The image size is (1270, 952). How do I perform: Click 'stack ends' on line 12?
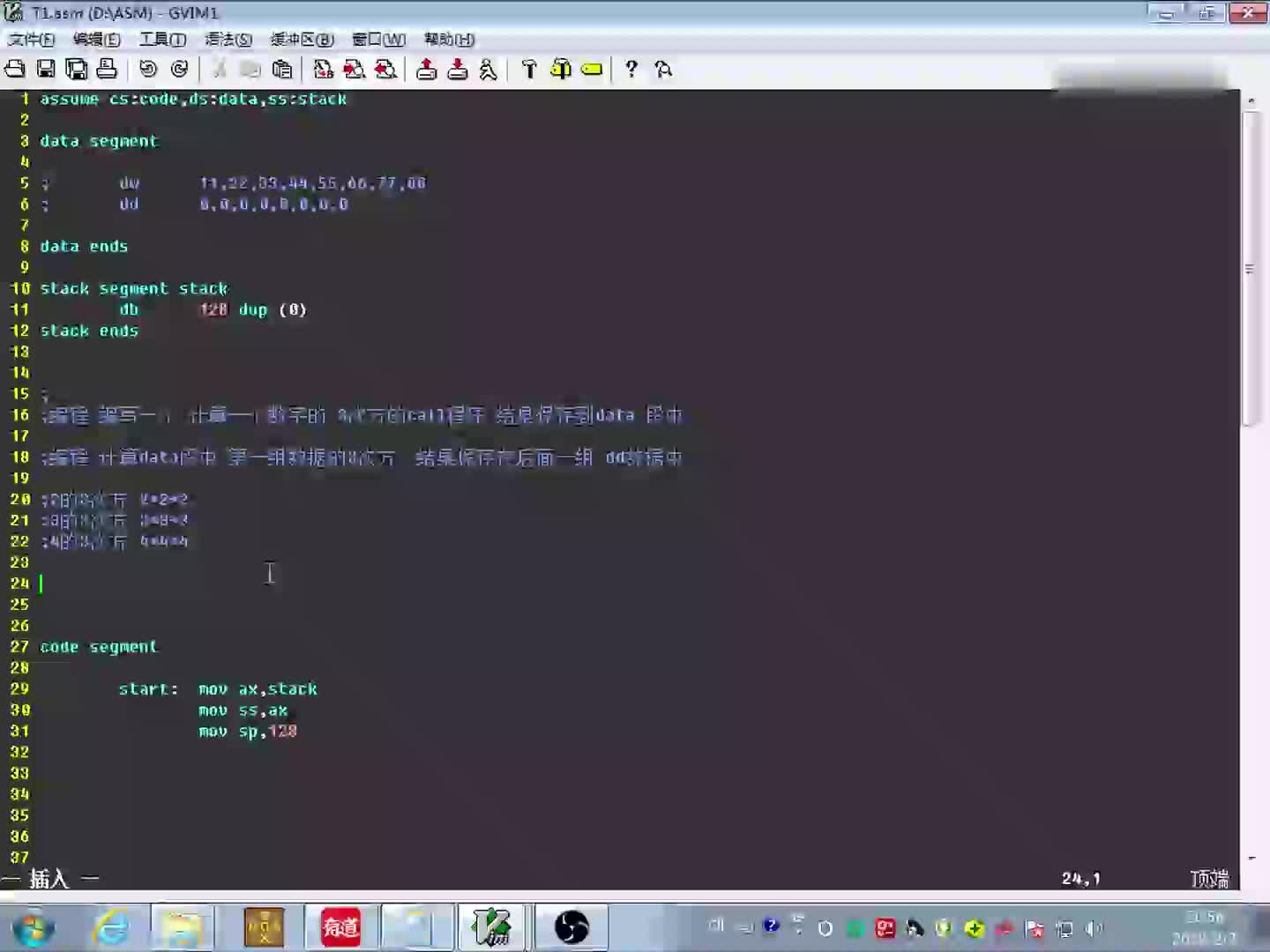[89, 331]
